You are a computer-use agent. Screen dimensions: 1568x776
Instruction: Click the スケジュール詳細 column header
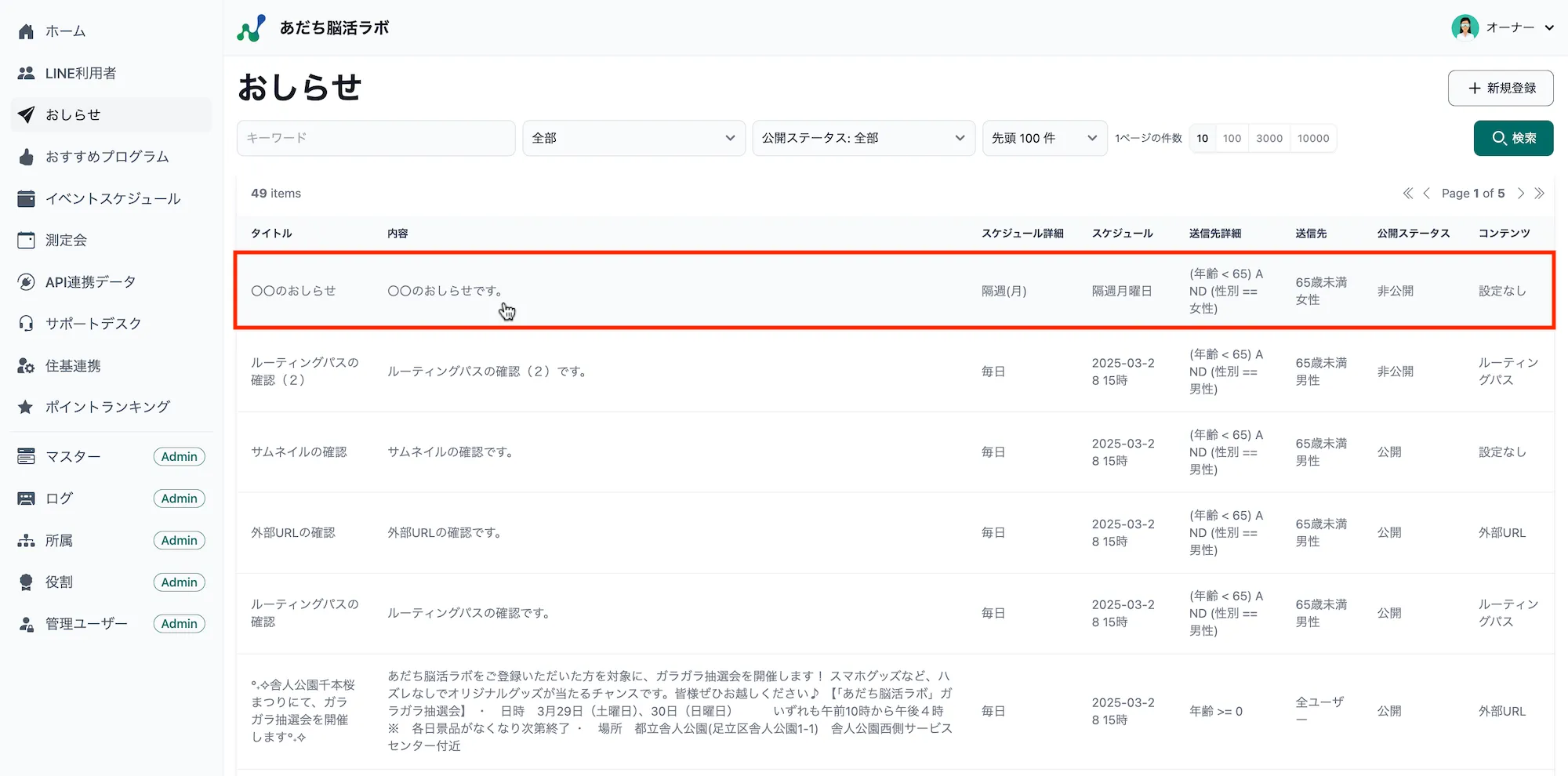coord(1022,234)
